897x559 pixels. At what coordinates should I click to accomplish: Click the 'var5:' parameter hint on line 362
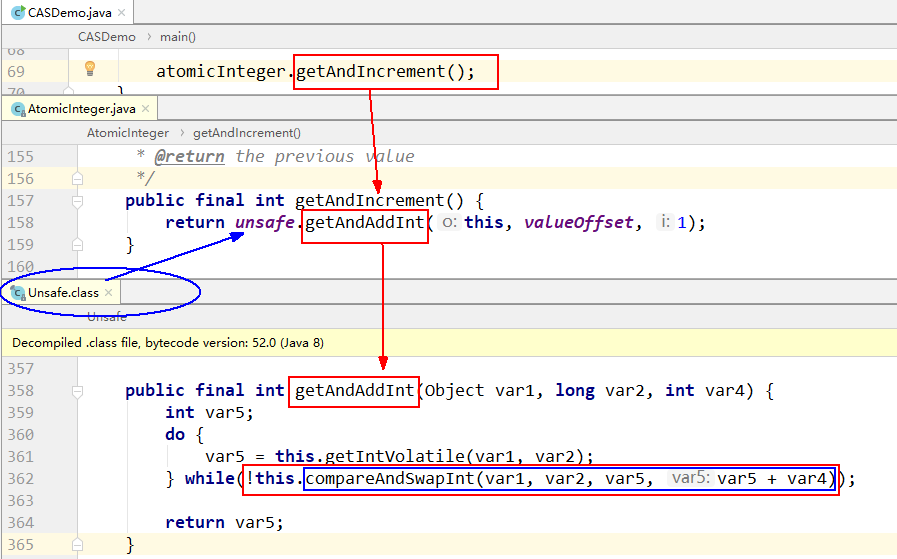[690, 478]
